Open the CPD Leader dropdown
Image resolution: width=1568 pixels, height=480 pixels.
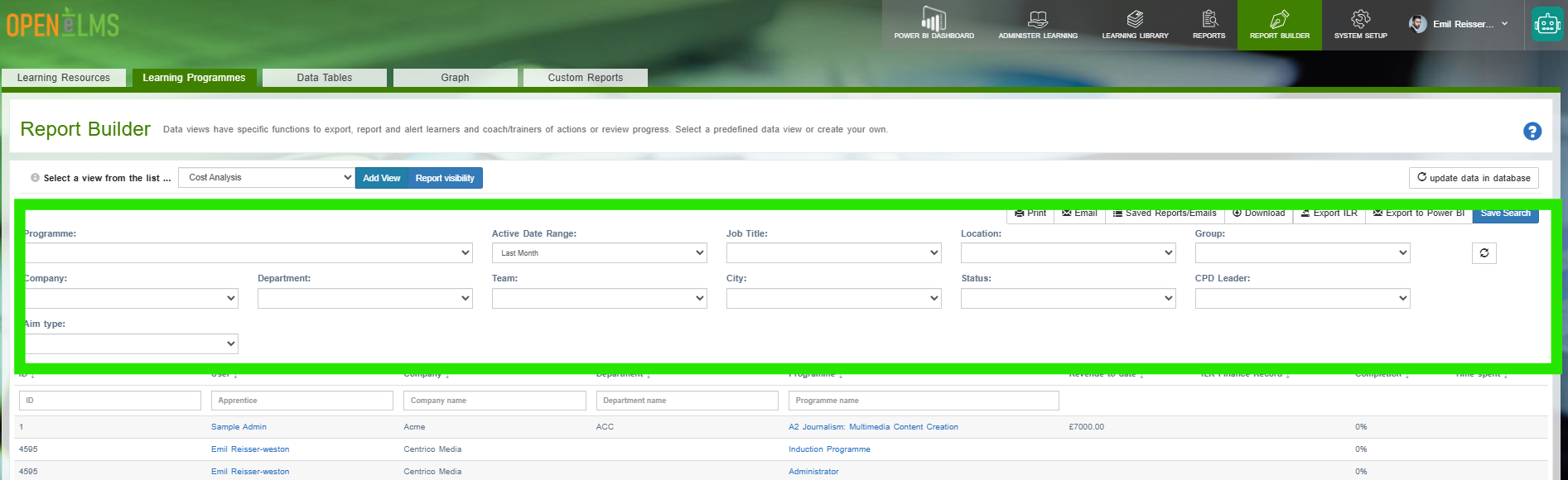[x=1302, y=298]
